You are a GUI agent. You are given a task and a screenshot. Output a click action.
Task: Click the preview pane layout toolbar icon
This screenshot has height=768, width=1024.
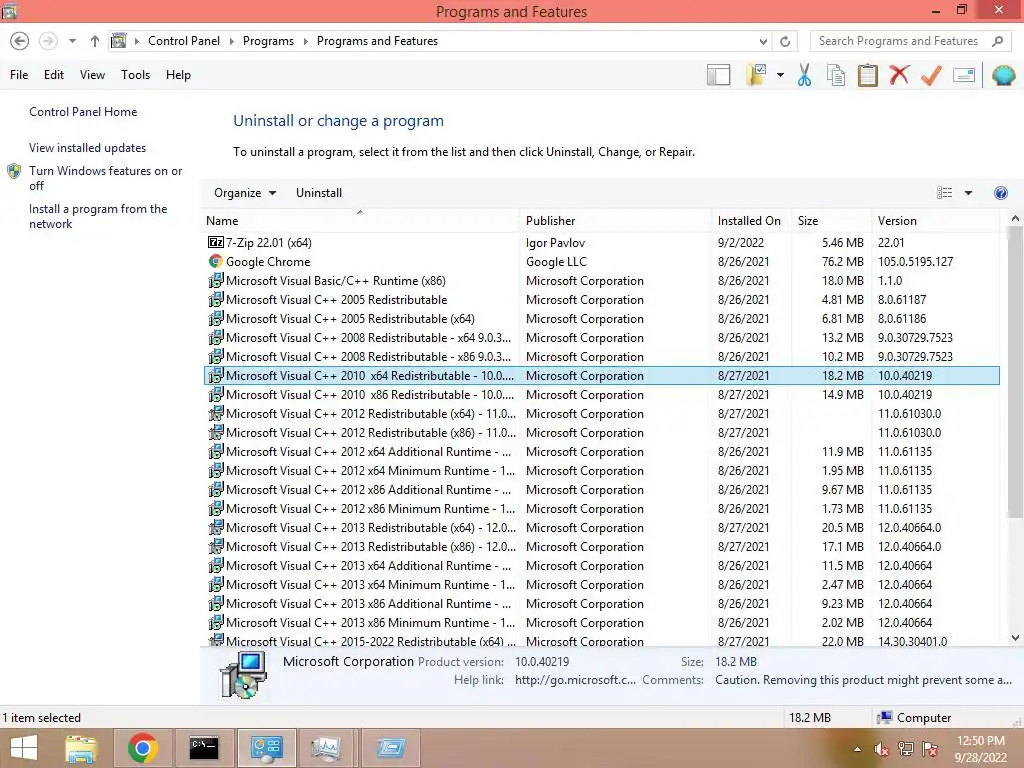(718, 75)
